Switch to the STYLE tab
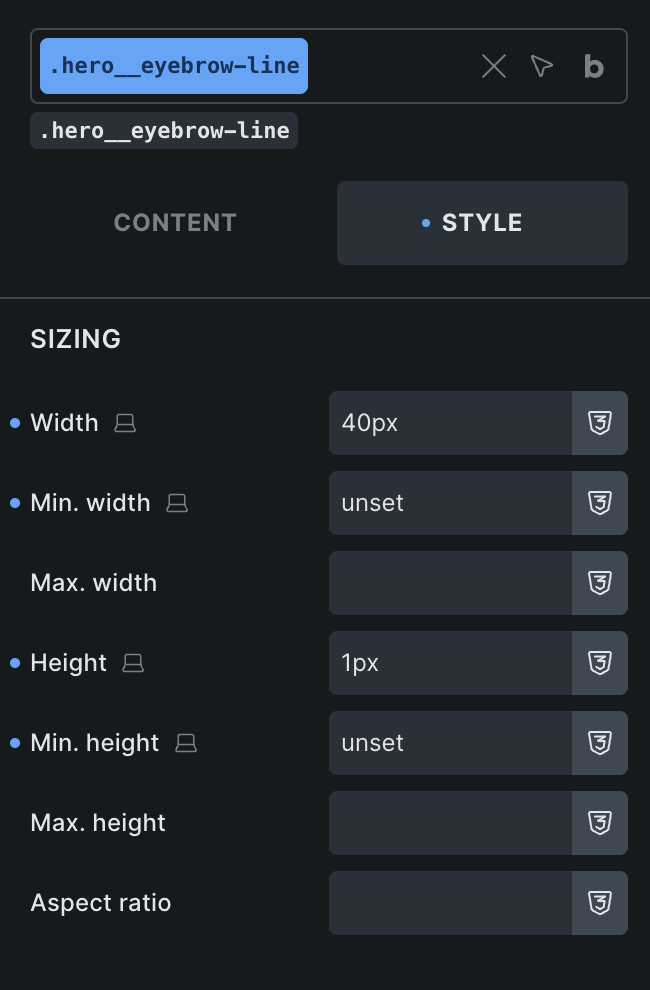 point(482,223)
